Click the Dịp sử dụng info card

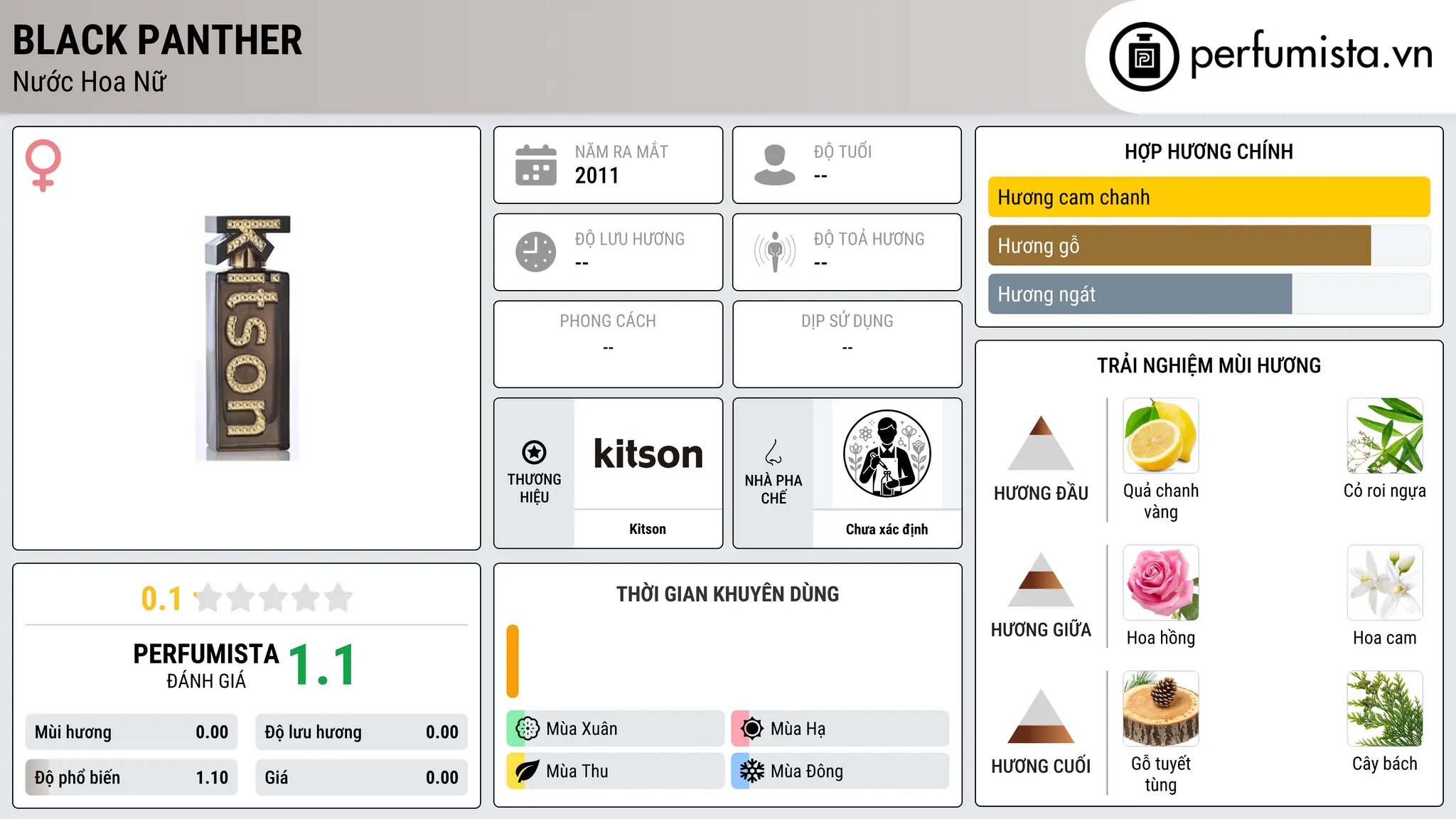(847, 344)
